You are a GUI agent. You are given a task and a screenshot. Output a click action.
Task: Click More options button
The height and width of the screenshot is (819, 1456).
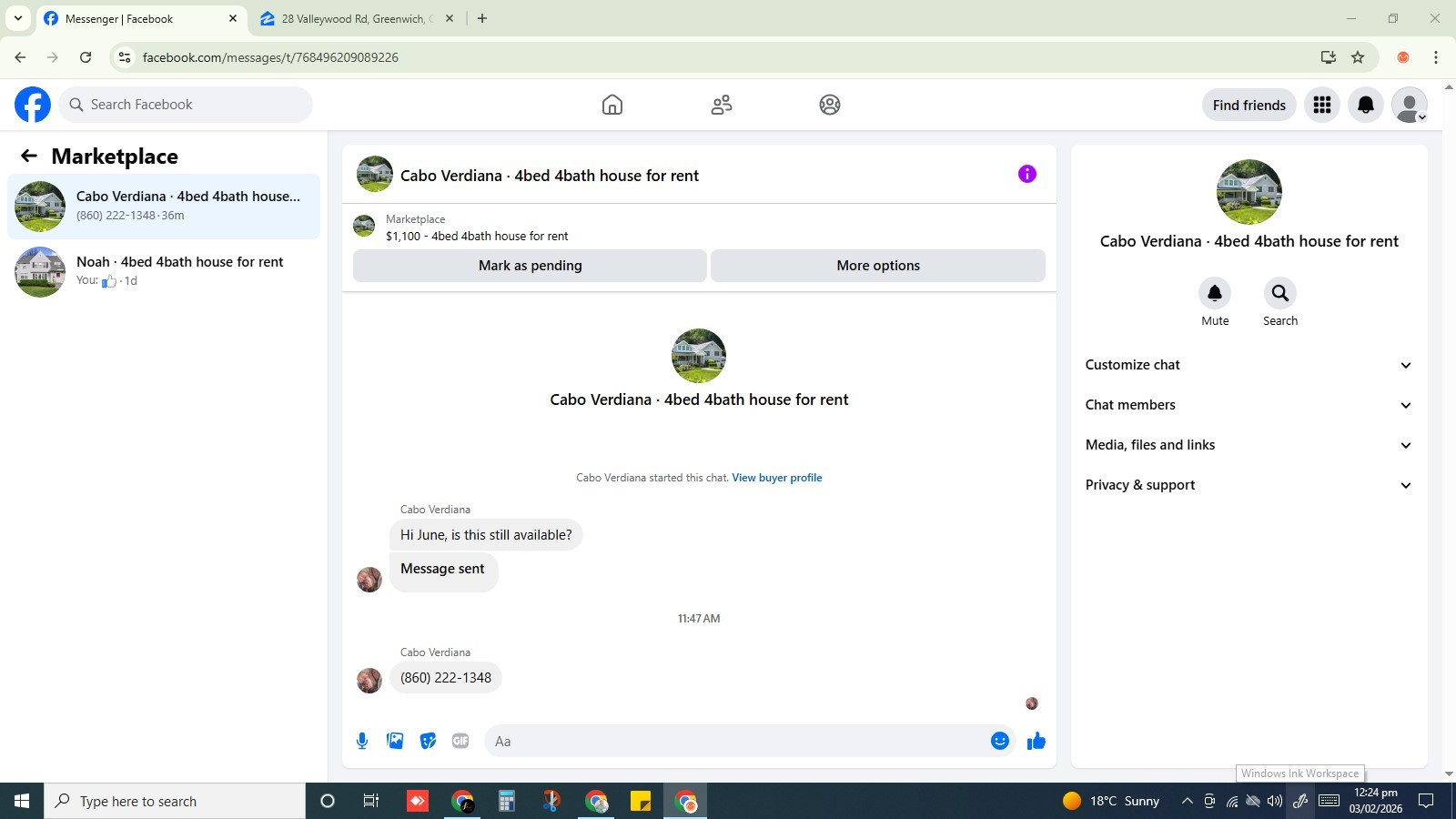878,266
